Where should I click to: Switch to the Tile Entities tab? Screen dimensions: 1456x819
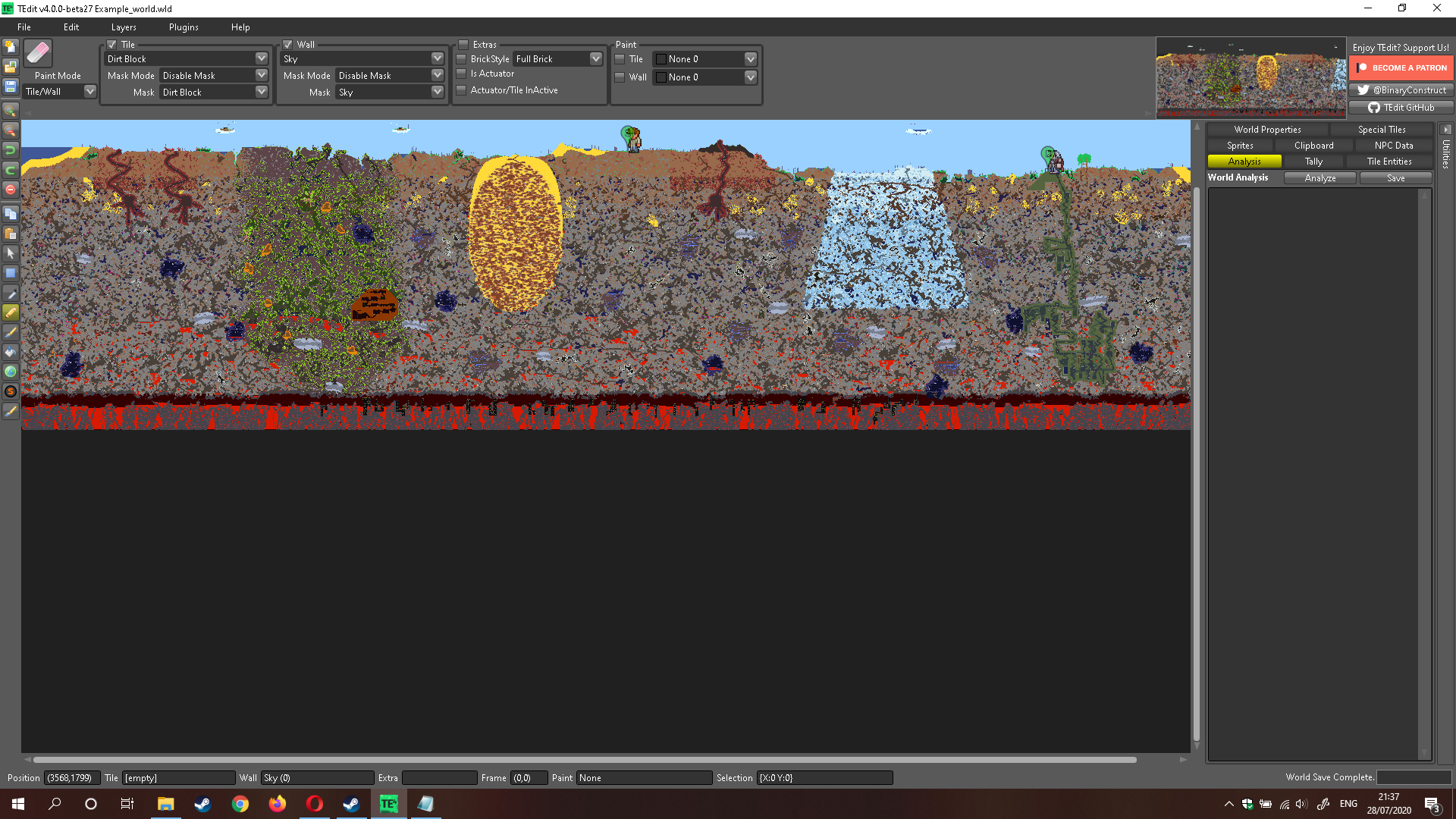click(x=1389, y=162)
